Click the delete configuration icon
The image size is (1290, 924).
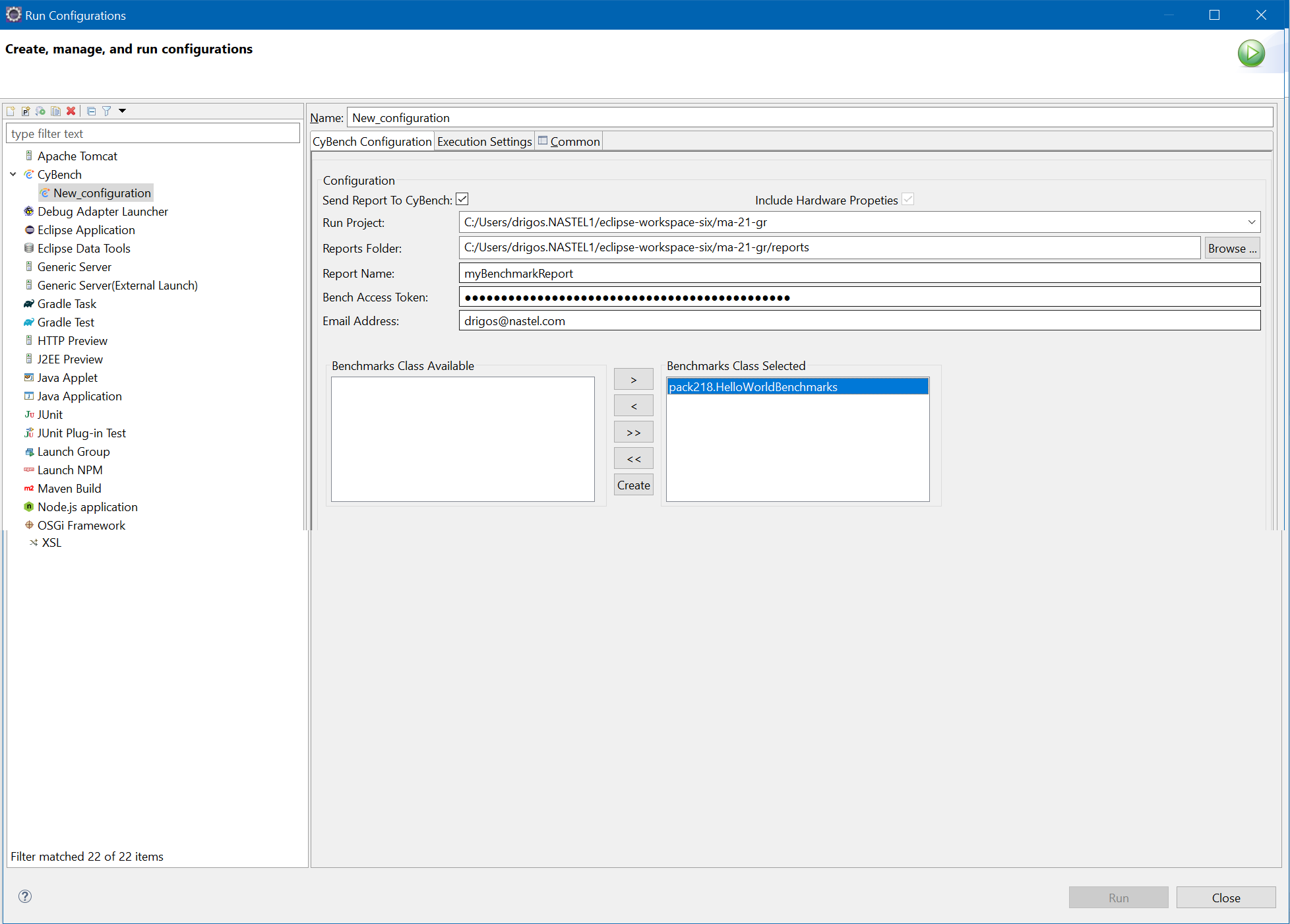tap(71, 111)
